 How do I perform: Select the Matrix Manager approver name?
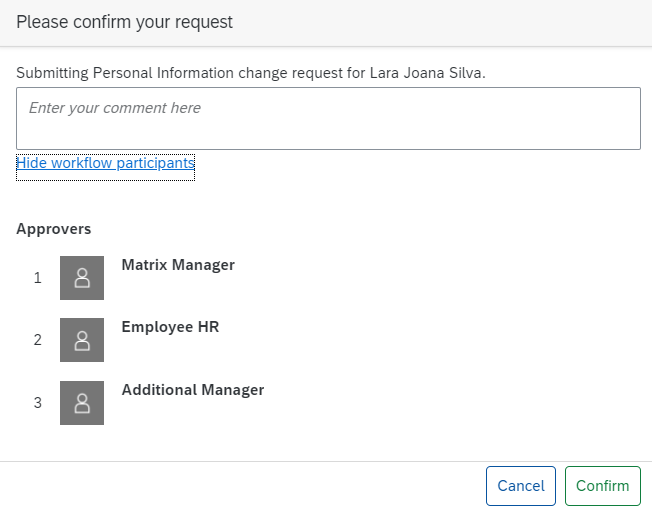(x=178, y=265)
